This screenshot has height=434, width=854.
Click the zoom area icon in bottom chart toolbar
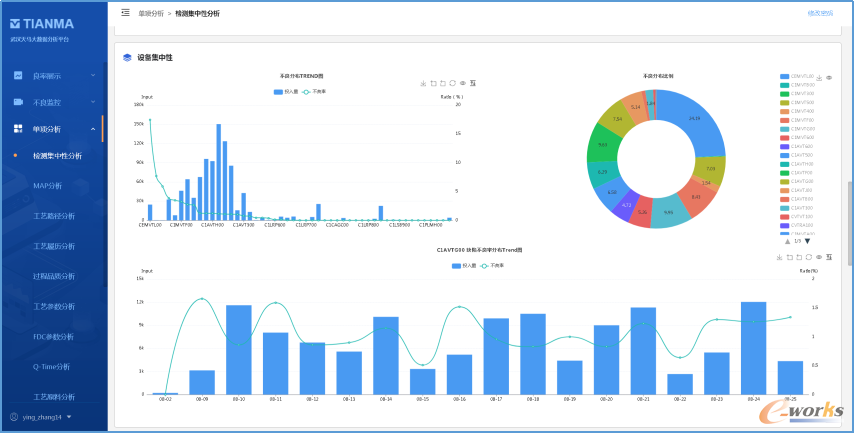point(790,257)
